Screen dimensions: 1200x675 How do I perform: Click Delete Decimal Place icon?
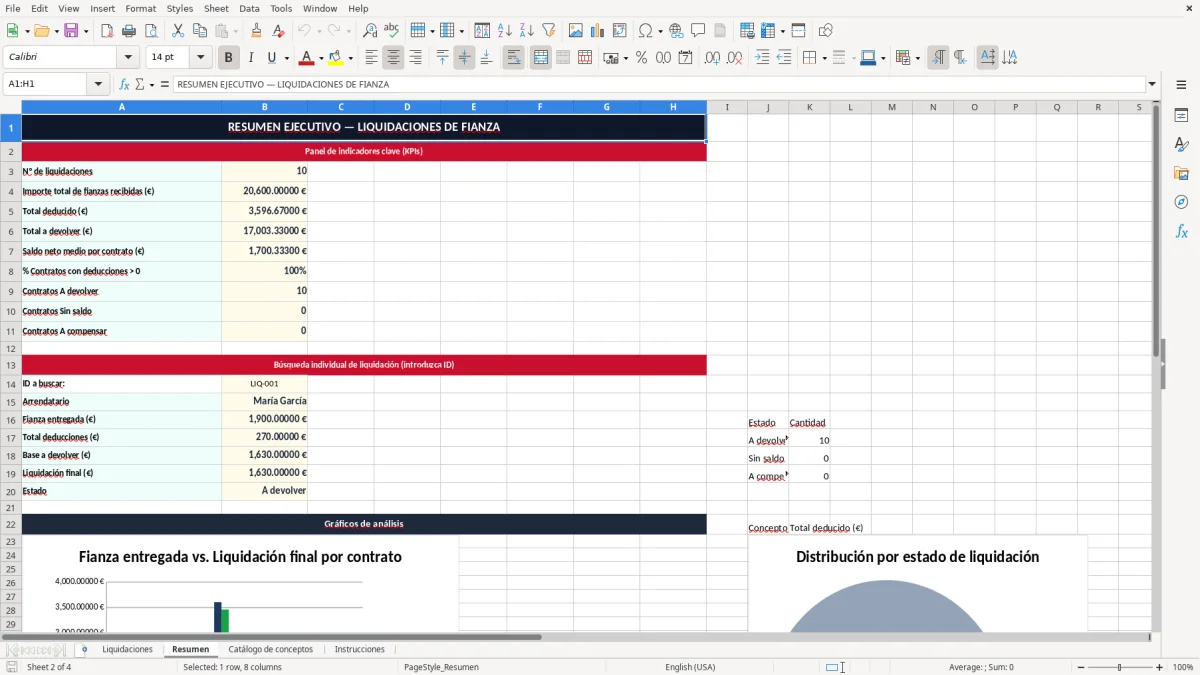pos(734,58)
